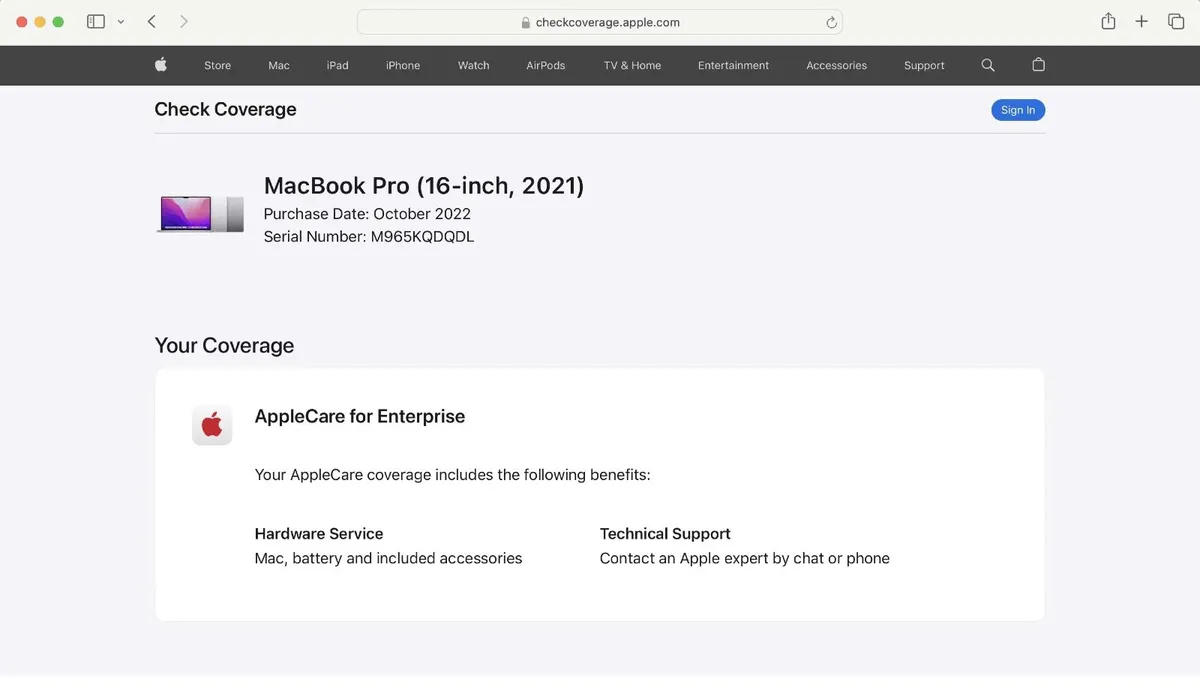
Task: Open the TV & Home menu
Action: coord(632,65)
